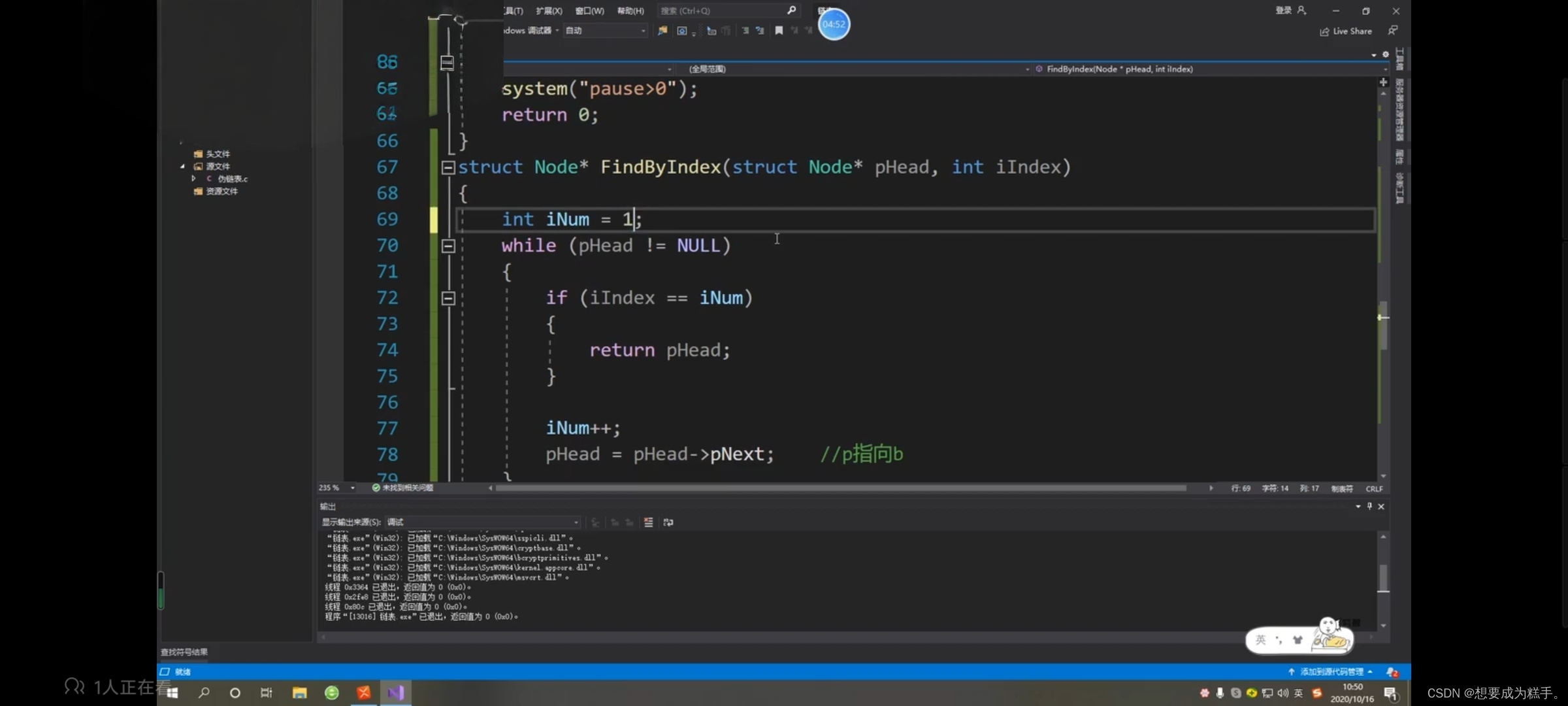Expand the 伪链表.c file node

[193, 178]
